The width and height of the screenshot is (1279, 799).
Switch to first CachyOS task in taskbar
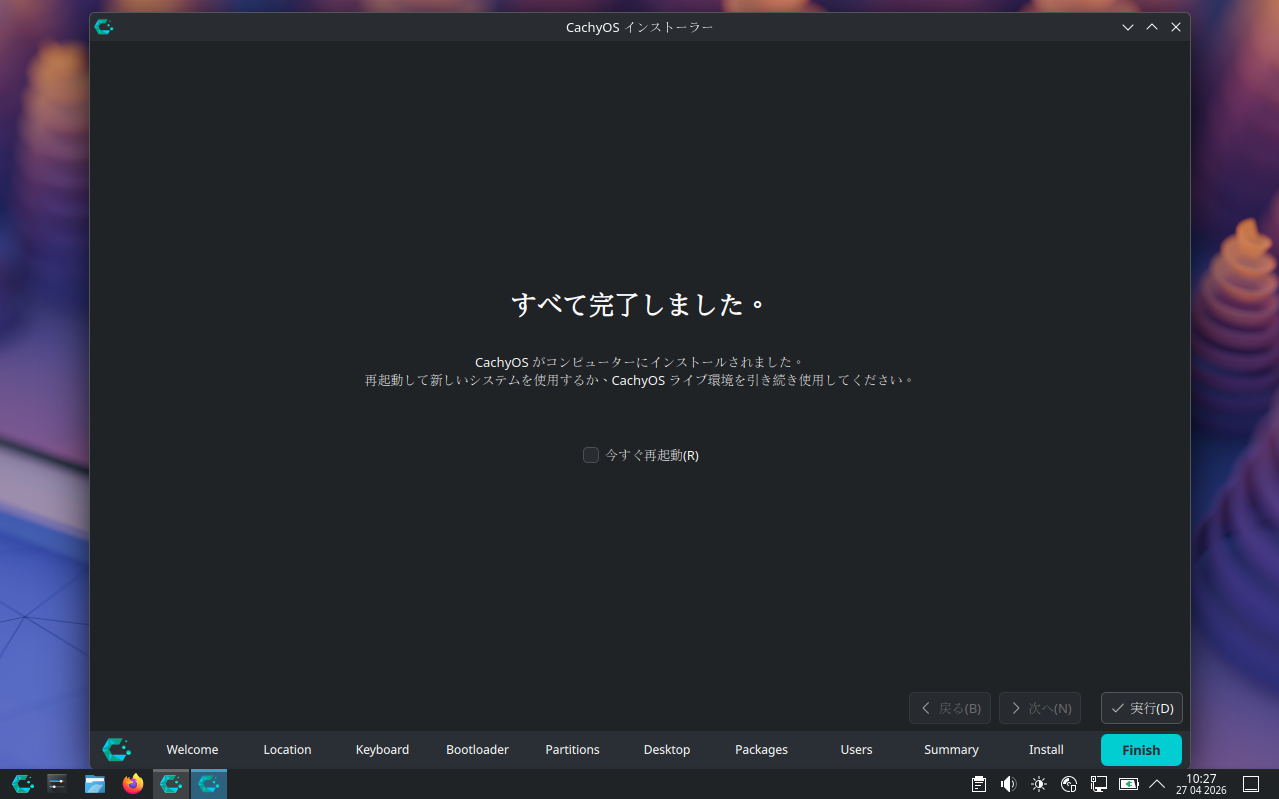pyautogui.click(x=171, y=784)
